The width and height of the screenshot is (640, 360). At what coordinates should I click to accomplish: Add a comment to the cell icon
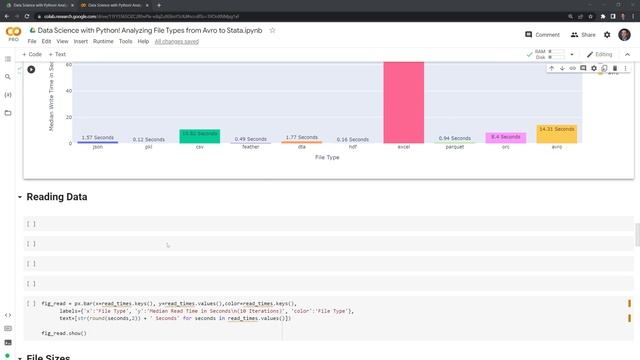point(583,68)
